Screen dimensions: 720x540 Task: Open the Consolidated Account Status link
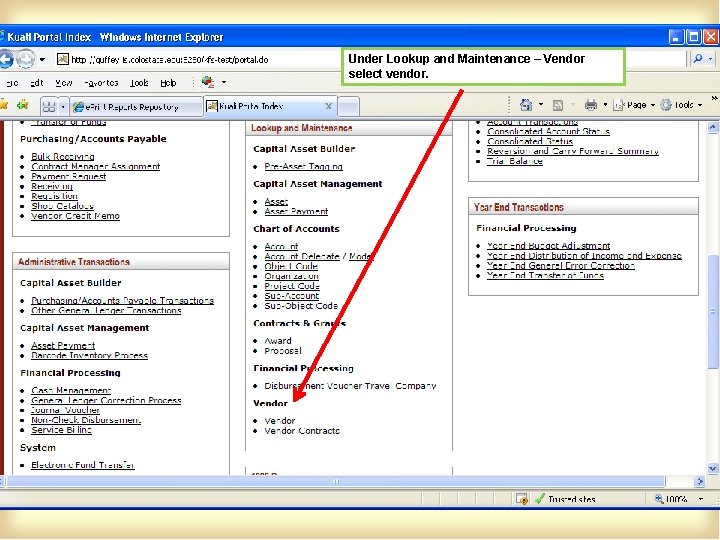[x=548, y=131]
